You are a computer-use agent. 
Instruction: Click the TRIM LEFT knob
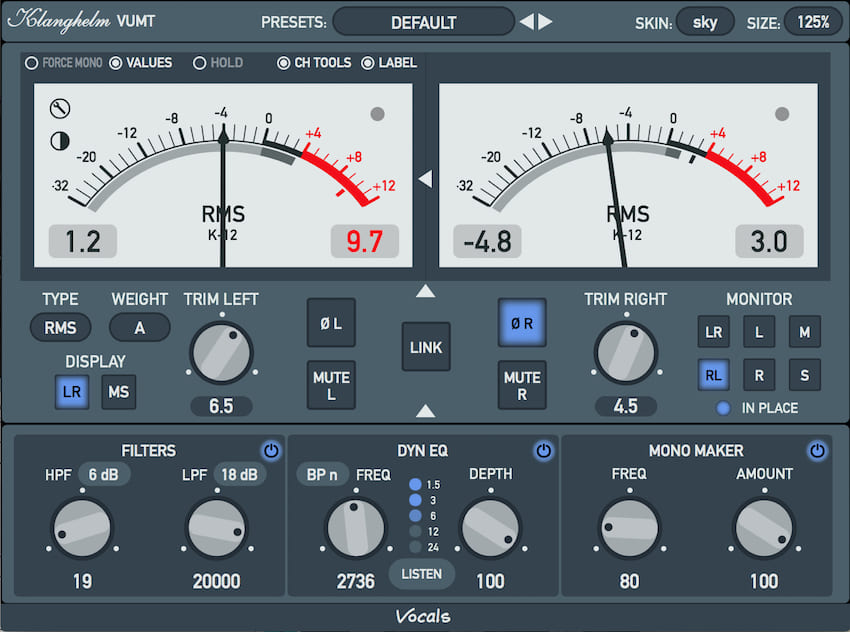click(x=221, y=353)
